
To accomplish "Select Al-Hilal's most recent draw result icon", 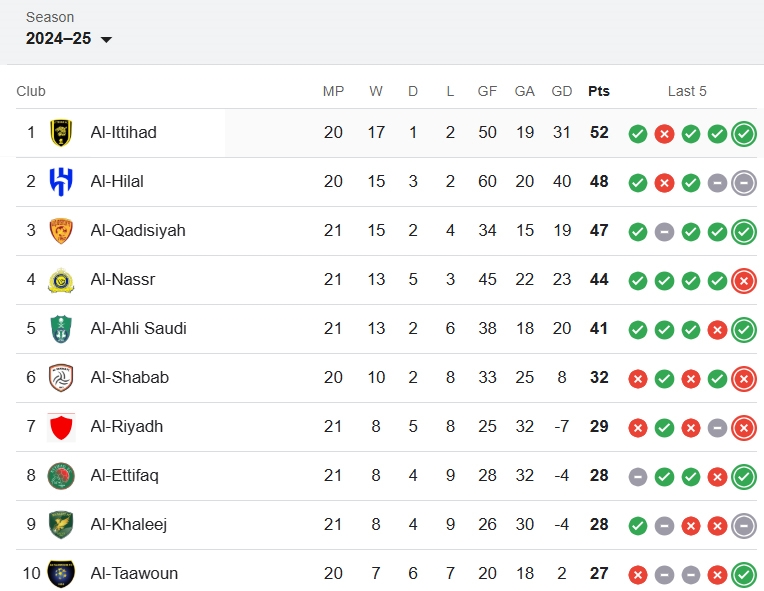I will point(744,183).
